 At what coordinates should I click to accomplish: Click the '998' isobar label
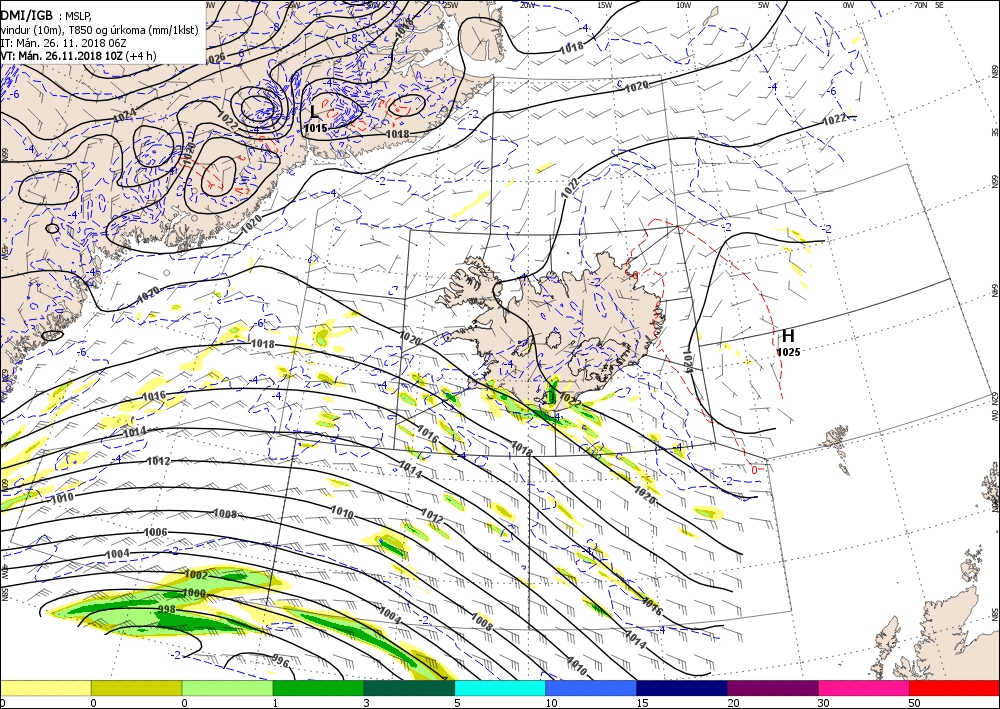[166, 610]
